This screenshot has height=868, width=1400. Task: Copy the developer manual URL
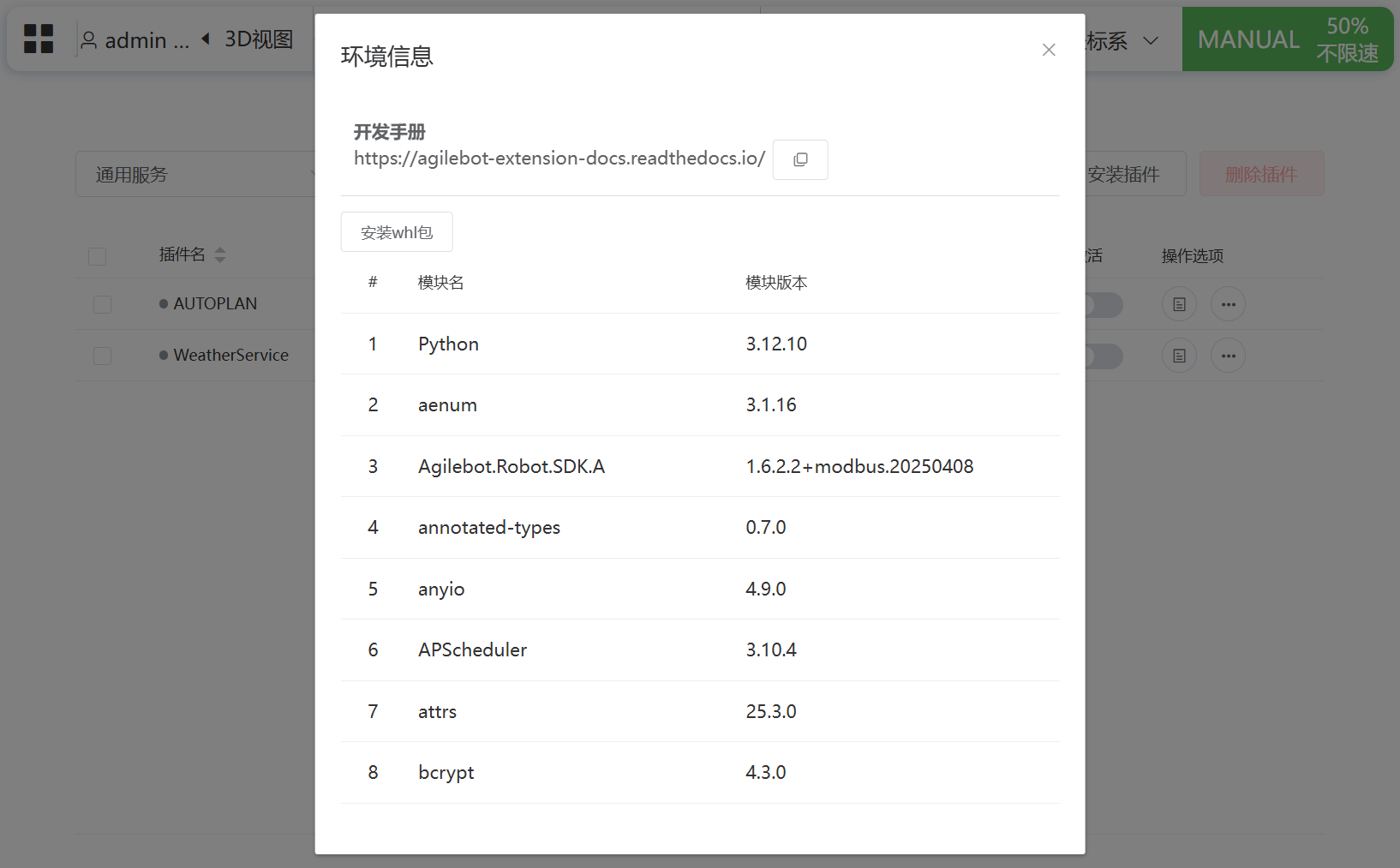click(x=799, y=159)
